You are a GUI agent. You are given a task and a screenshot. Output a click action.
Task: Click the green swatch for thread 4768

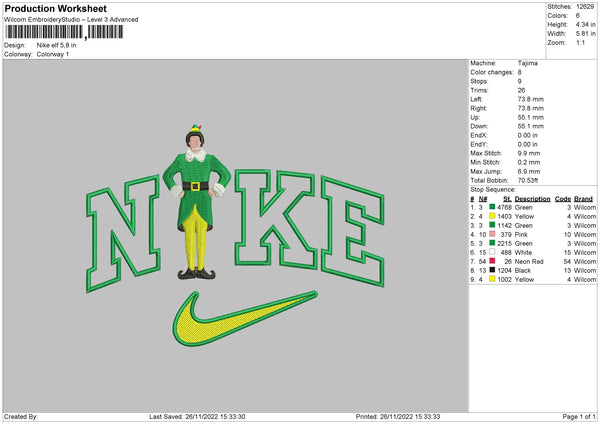tap(492, 207)
